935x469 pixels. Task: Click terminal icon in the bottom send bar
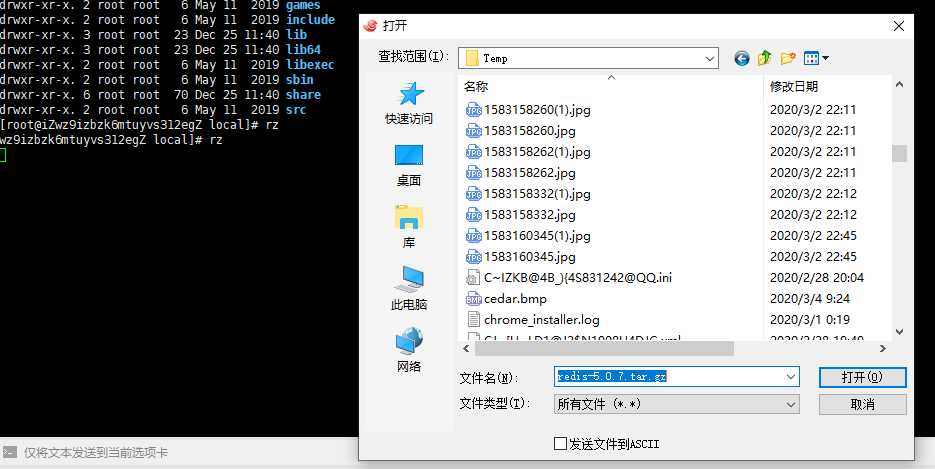[x=9, y=452]
